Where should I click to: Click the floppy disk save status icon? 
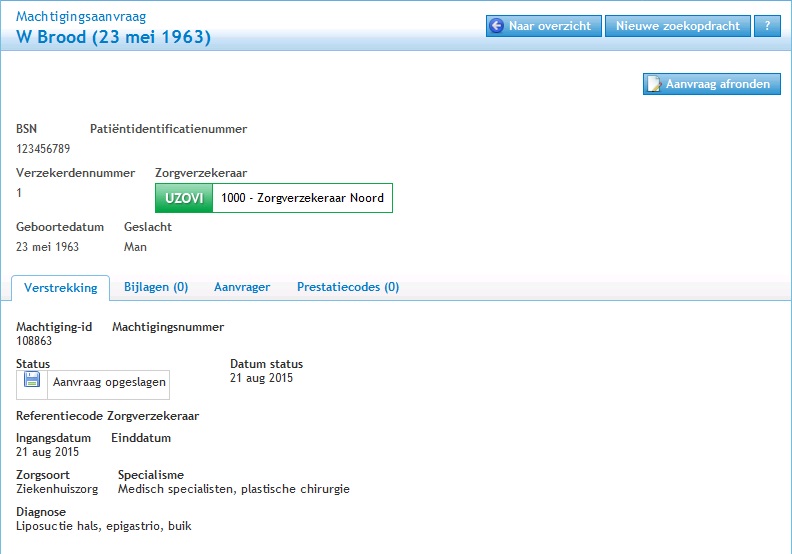32,380
